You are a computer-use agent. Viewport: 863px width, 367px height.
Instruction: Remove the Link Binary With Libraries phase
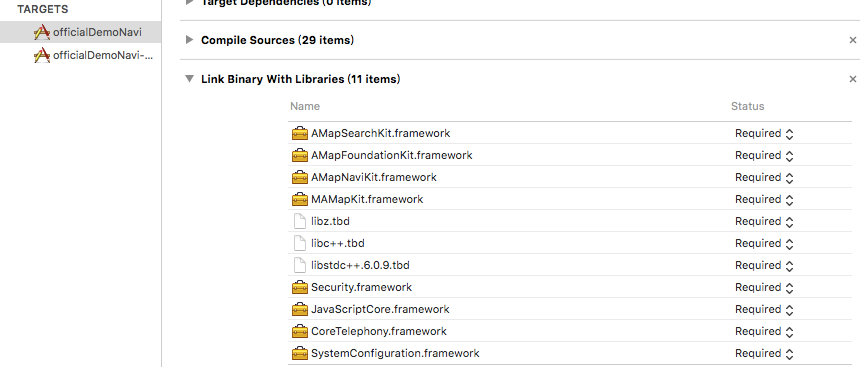(853, 79)
